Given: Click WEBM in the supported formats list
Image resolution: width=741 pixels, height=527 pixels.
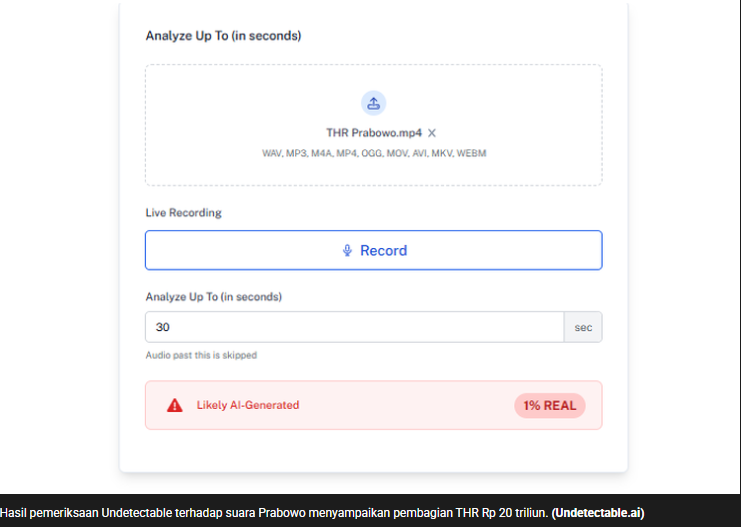Looking at the screenshot, I should 471,153.
